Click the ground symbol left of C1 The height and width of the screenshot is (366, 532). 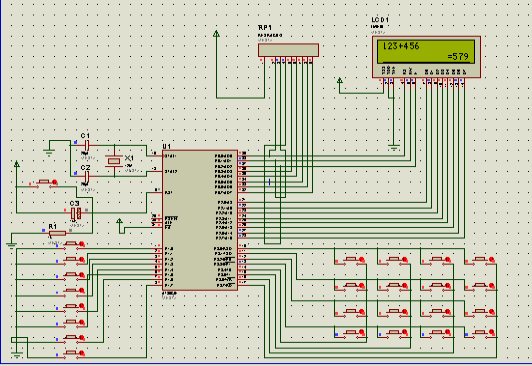[x=49, y=152]
